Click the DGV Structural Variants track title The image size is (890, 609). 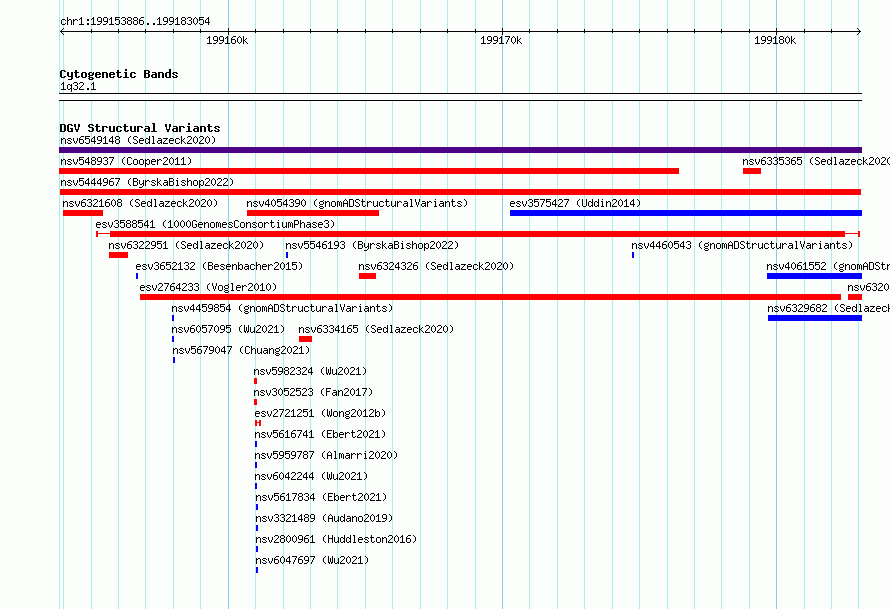(x=140, y=128)
